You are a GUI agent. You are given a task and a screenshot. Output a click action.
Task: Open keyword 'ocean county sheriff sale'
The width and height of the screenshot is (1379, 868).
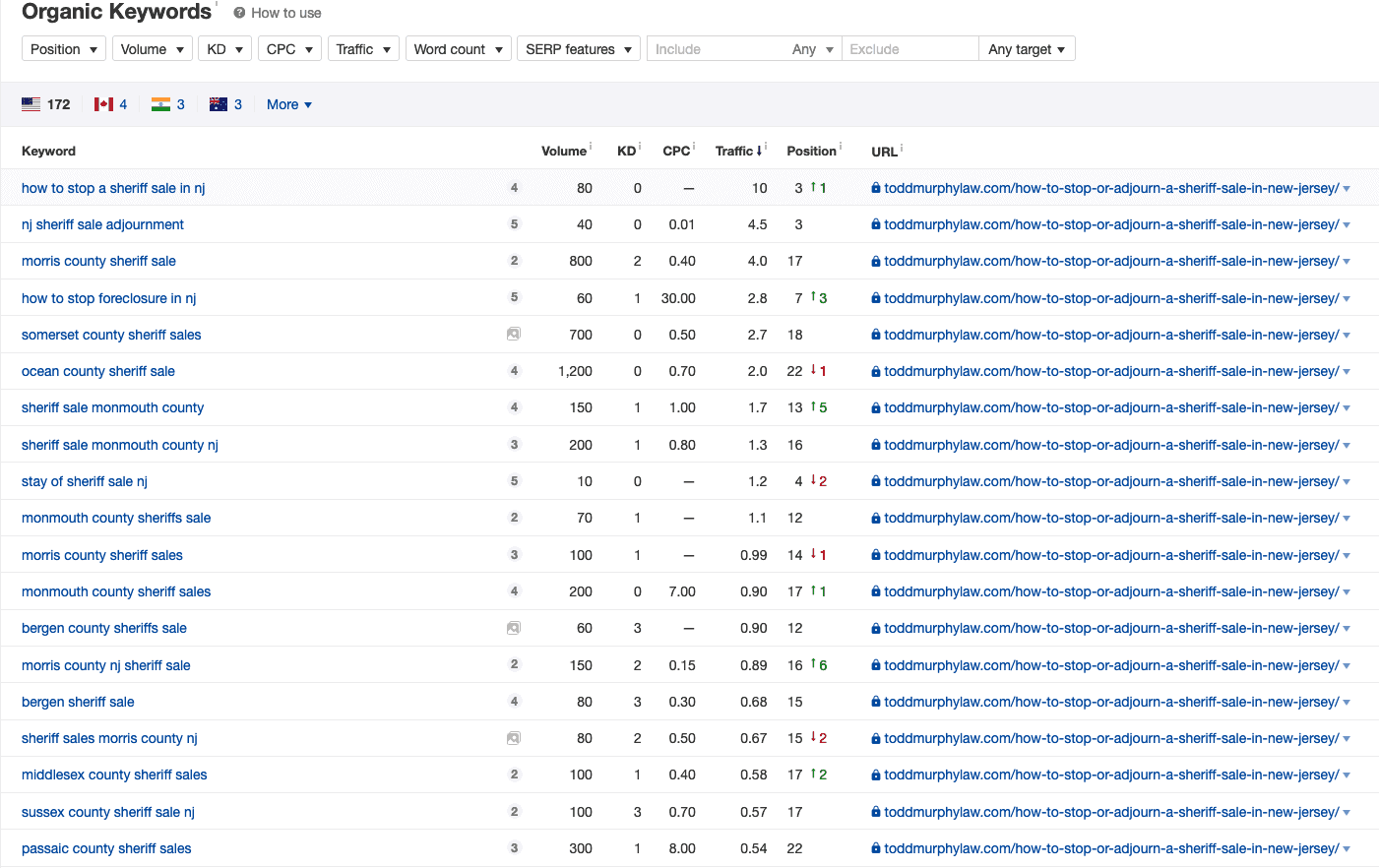pyautogui.click(x=98, y=371)
